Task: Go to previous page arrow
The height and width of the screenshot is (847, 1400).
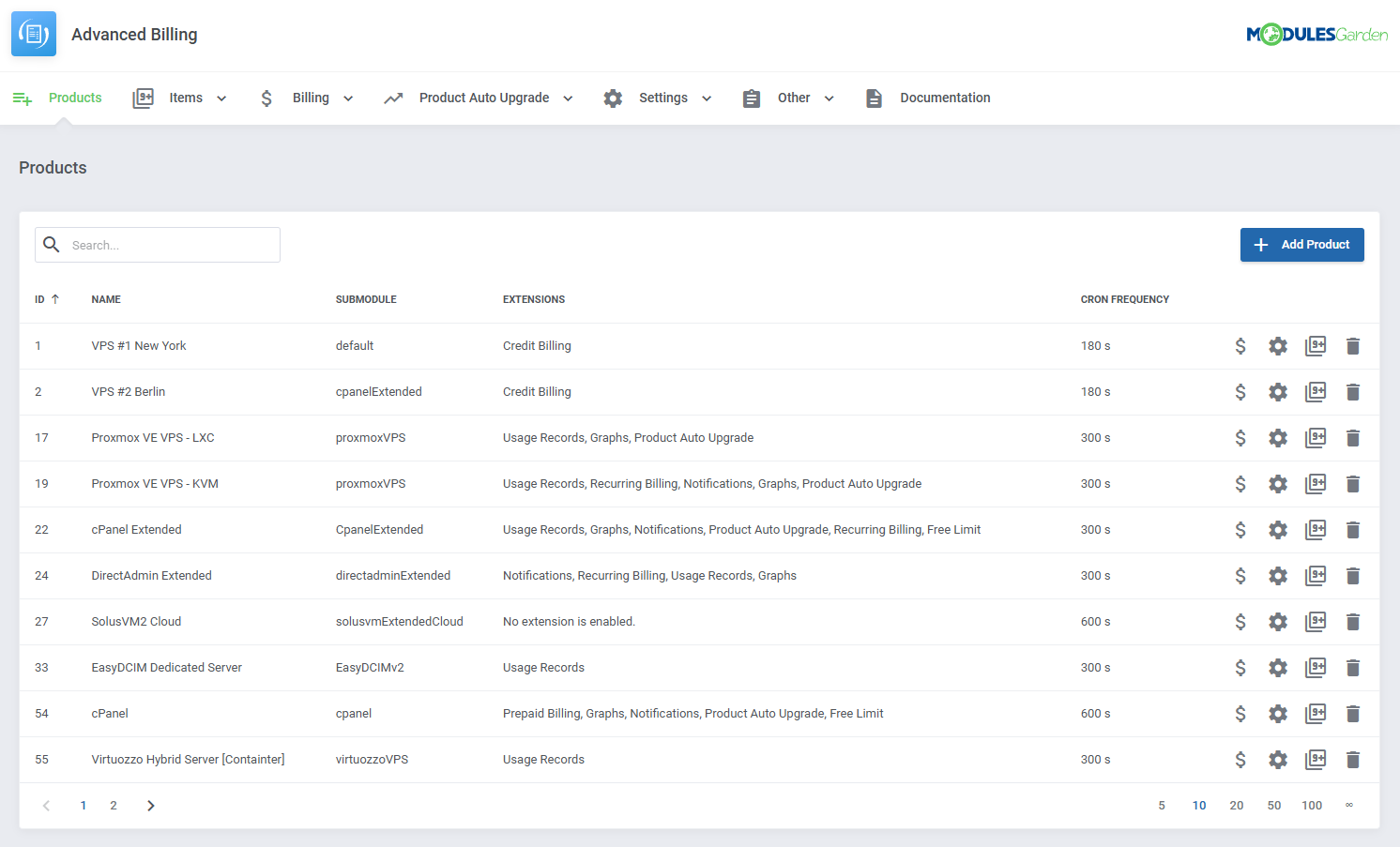Action: click(46, 806)
